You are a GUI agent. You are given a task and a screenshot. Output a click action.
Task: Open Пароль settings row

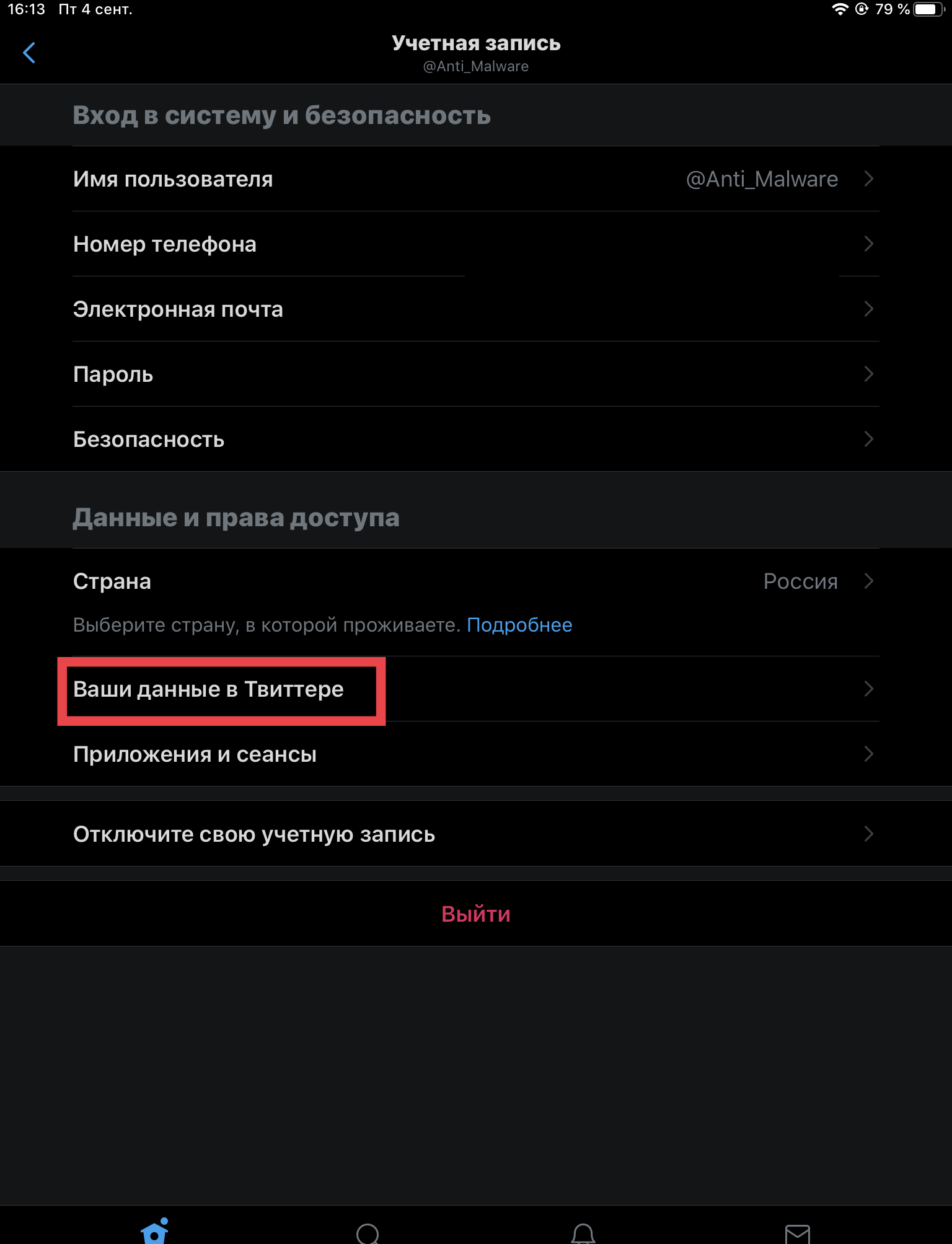click(x=113, y=374)
